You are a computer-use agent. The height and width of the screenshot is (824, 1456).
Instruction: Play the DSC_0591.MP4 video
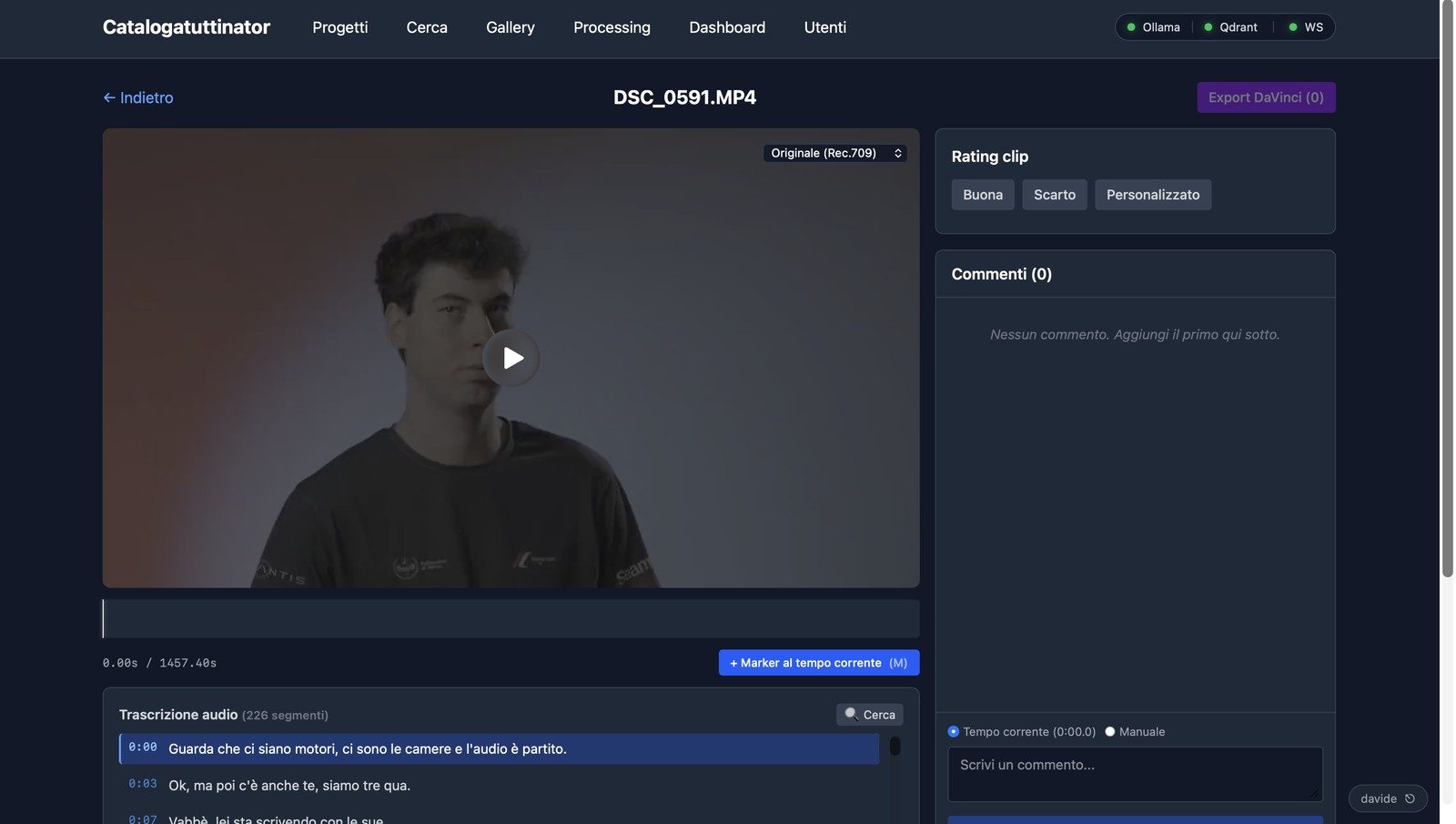(511, 358)
